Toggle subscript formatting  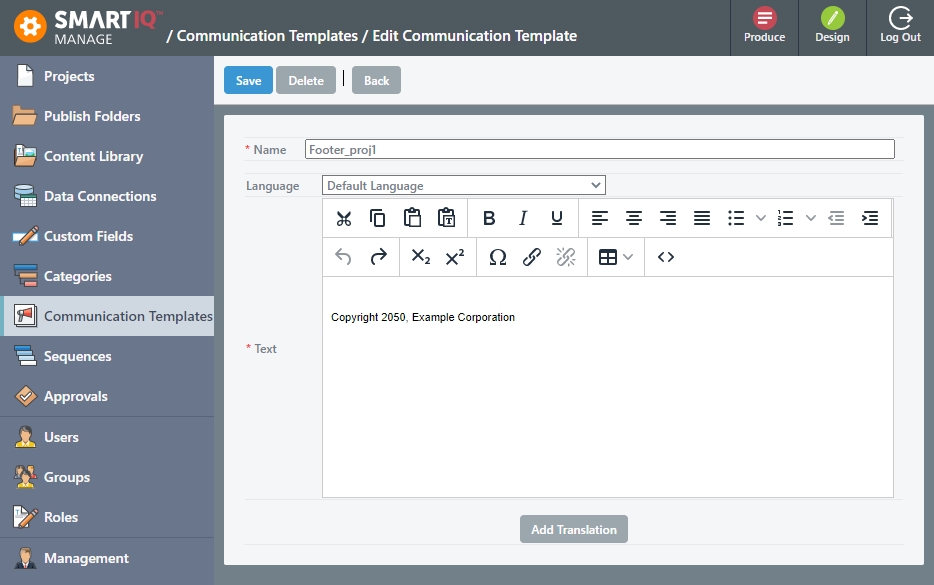pyautogui.click(x=421, y=257)
